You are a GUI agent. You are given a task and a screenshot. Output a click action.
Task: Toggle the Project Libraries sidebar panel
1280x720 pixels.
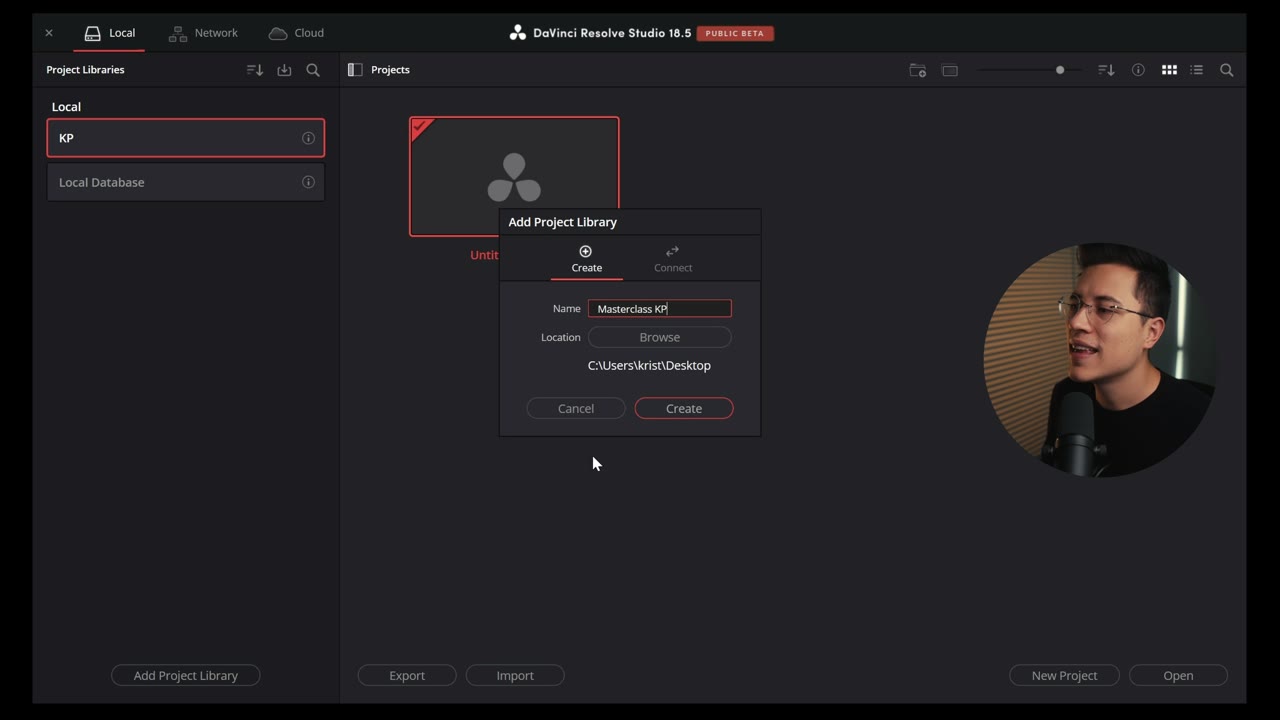(x=355, y=70)
